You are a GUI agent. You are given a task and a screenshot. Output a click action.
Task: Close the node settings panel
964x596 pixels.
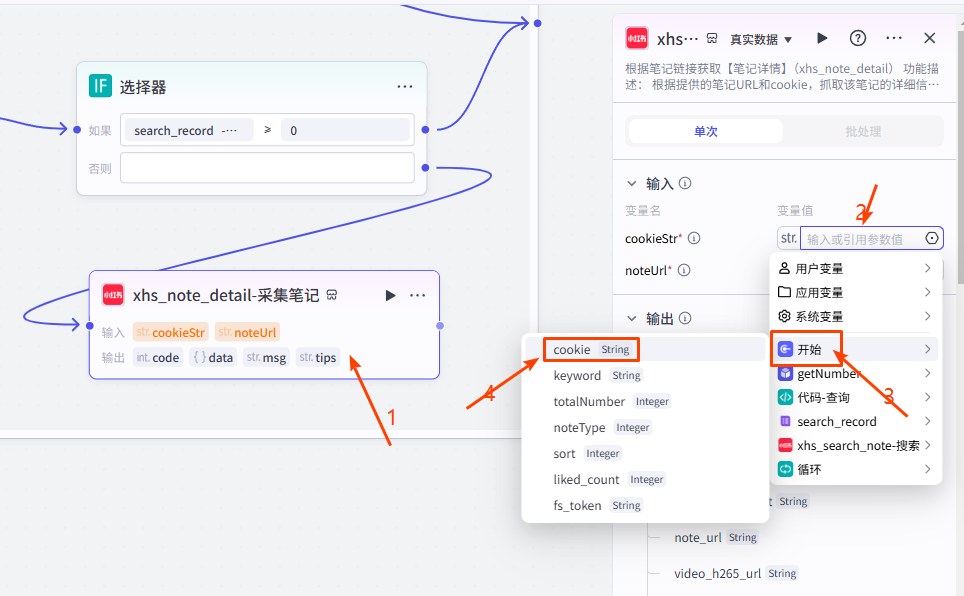click(x=929, y=38)
